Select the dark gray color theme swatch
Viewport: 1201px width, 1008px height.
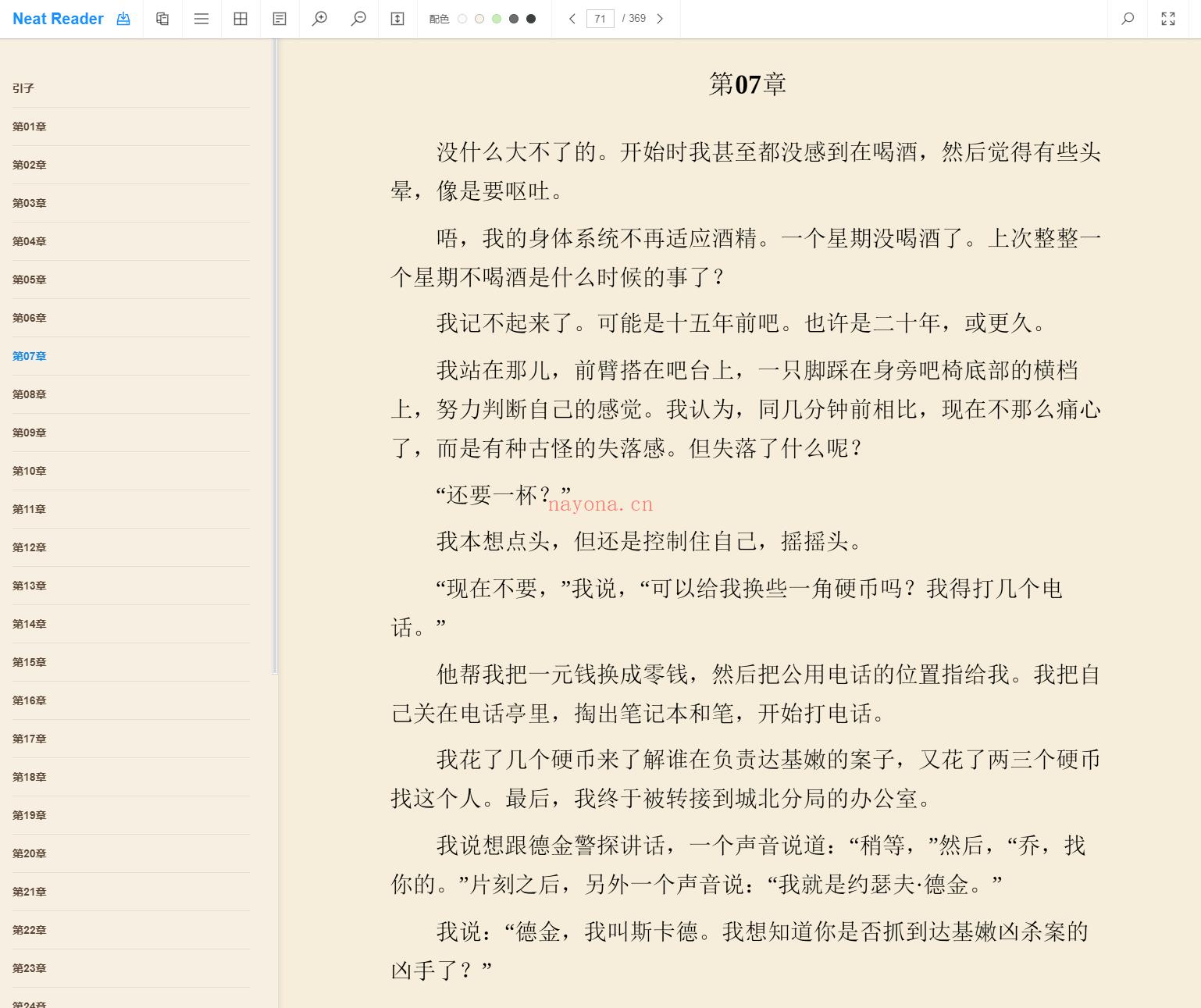[514, 19]
